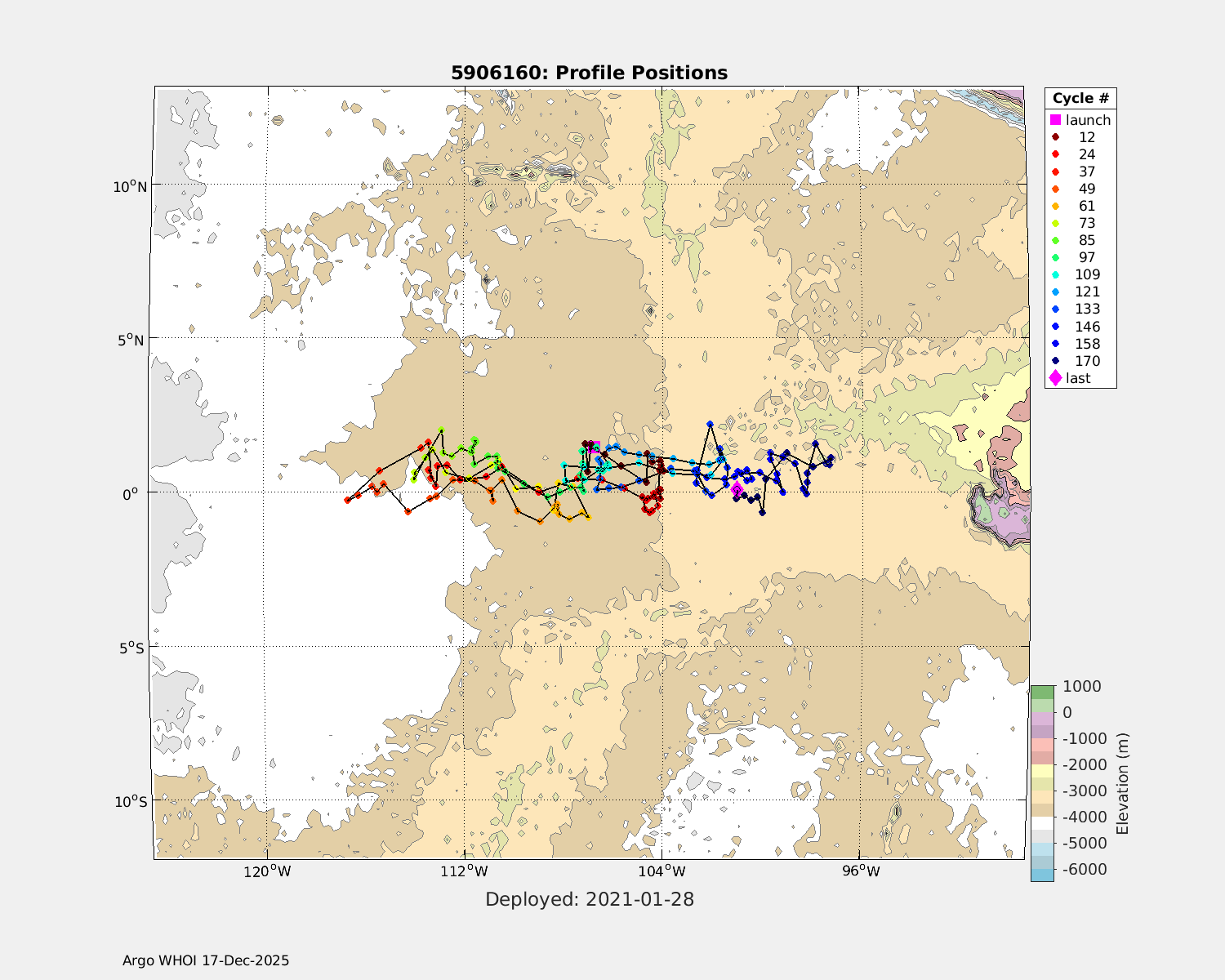Select the cycle 61 orange legend marker
Image resolution: width=1225 pixels, height=980 pixels.
pyautogui.click(x=1055, y=206)
